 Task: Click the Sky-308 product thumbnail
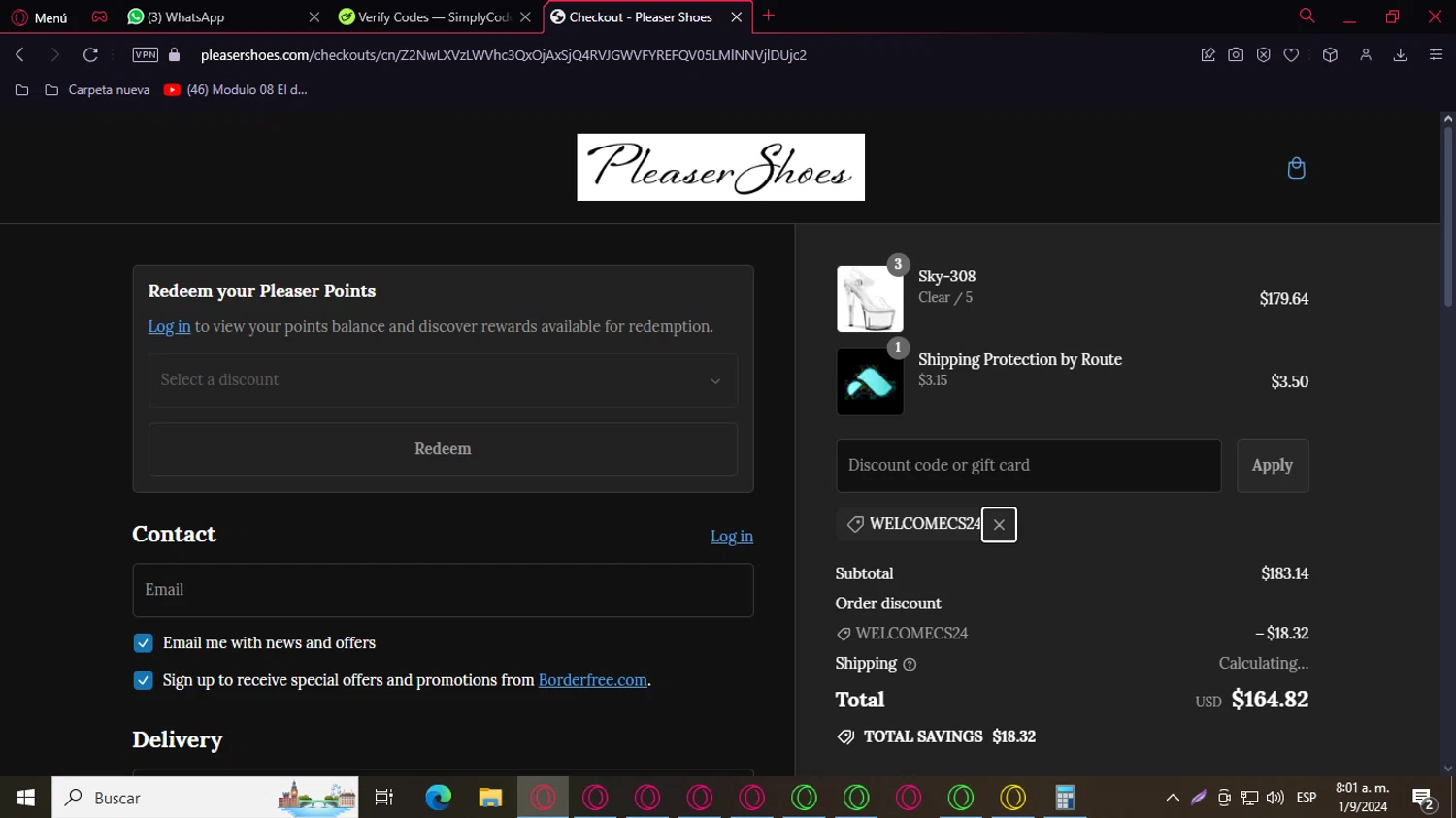click(870, 299)
